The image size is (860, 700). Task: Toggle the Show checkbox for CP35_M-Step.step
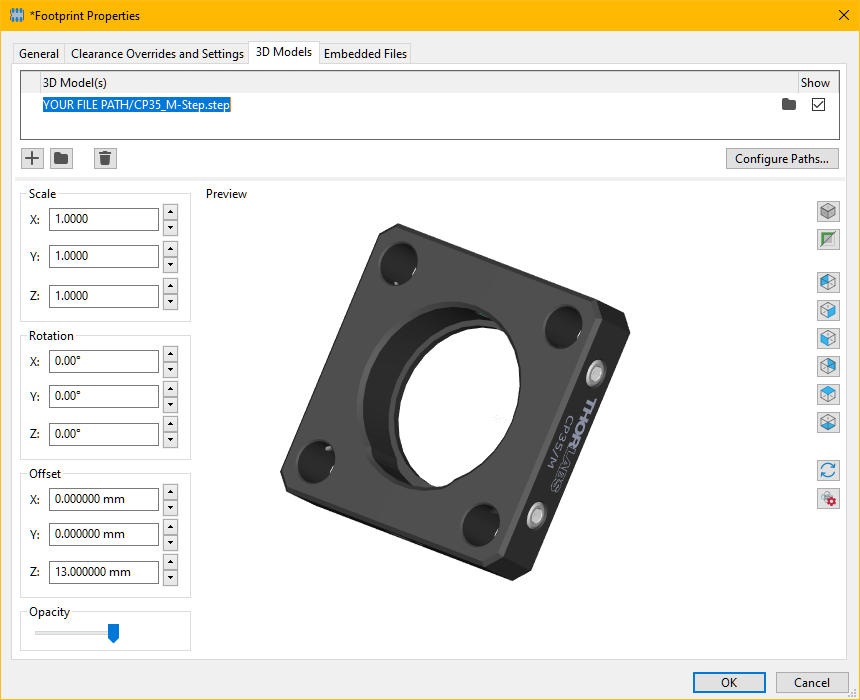[818, 103]
